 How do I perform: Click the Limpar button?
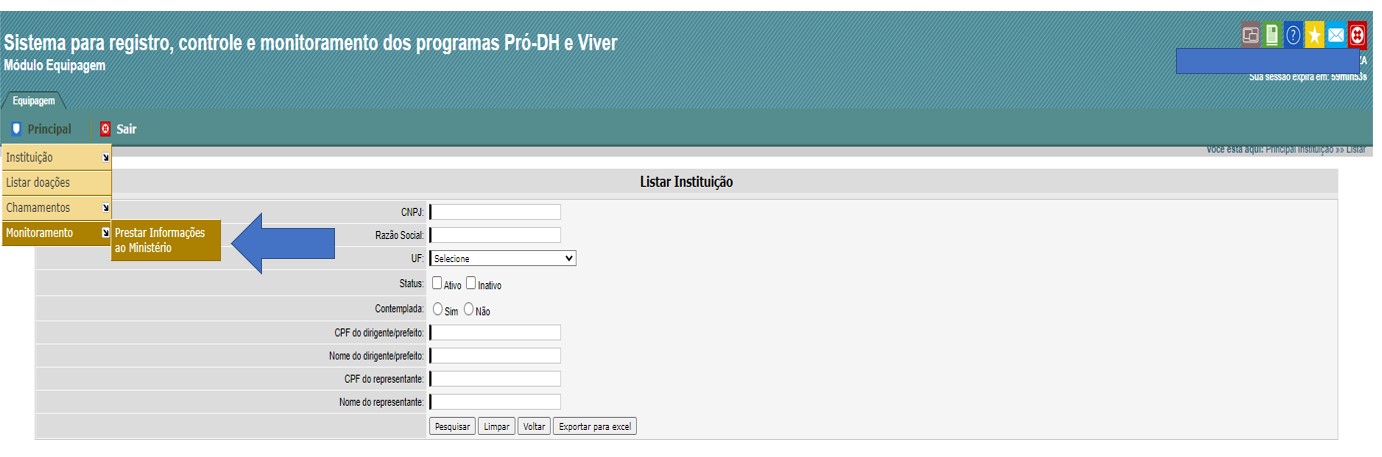coord(496,426)
